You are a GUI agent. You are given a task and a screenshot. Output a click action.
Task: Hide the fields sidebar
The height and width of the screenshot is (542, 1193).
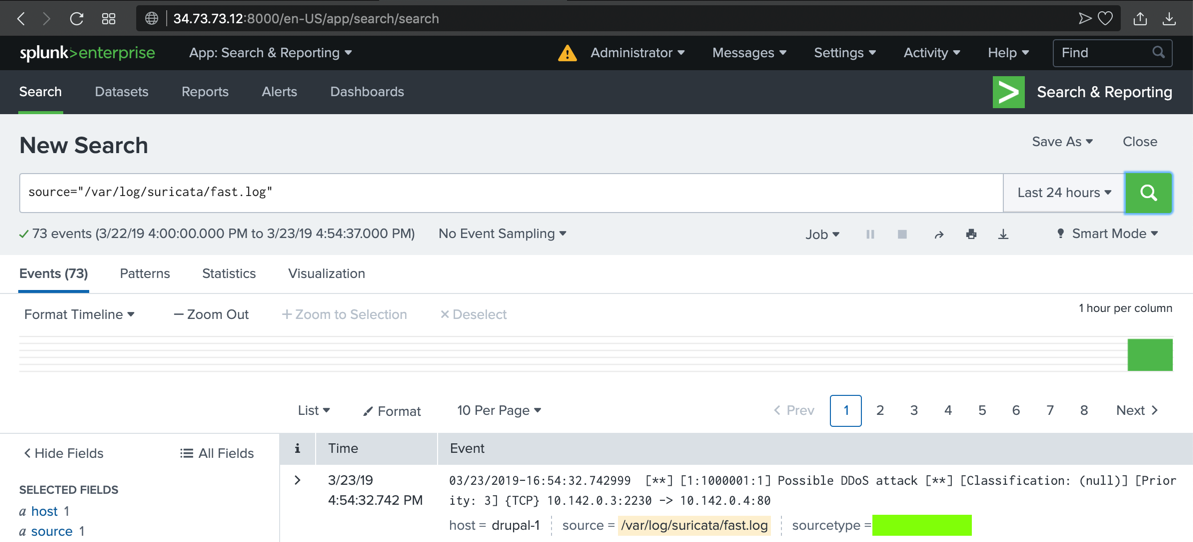(x=63, y=453)
